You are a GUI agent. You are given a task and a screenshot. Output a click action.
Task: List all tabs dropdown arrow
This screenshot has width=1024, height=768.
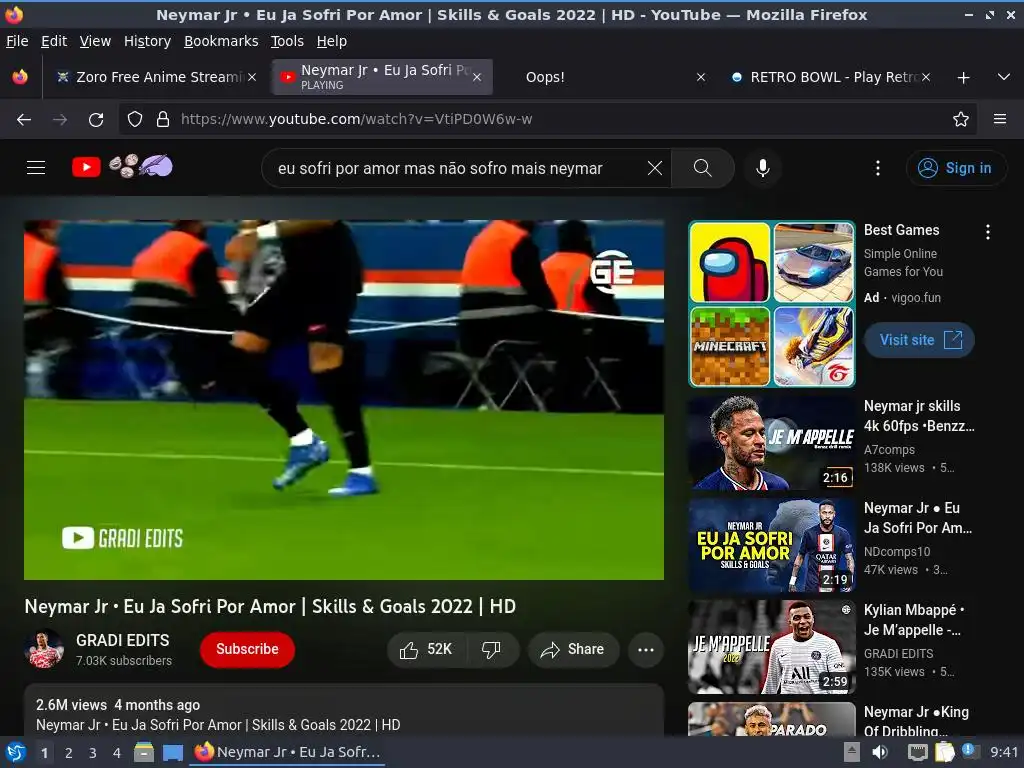1004,77
